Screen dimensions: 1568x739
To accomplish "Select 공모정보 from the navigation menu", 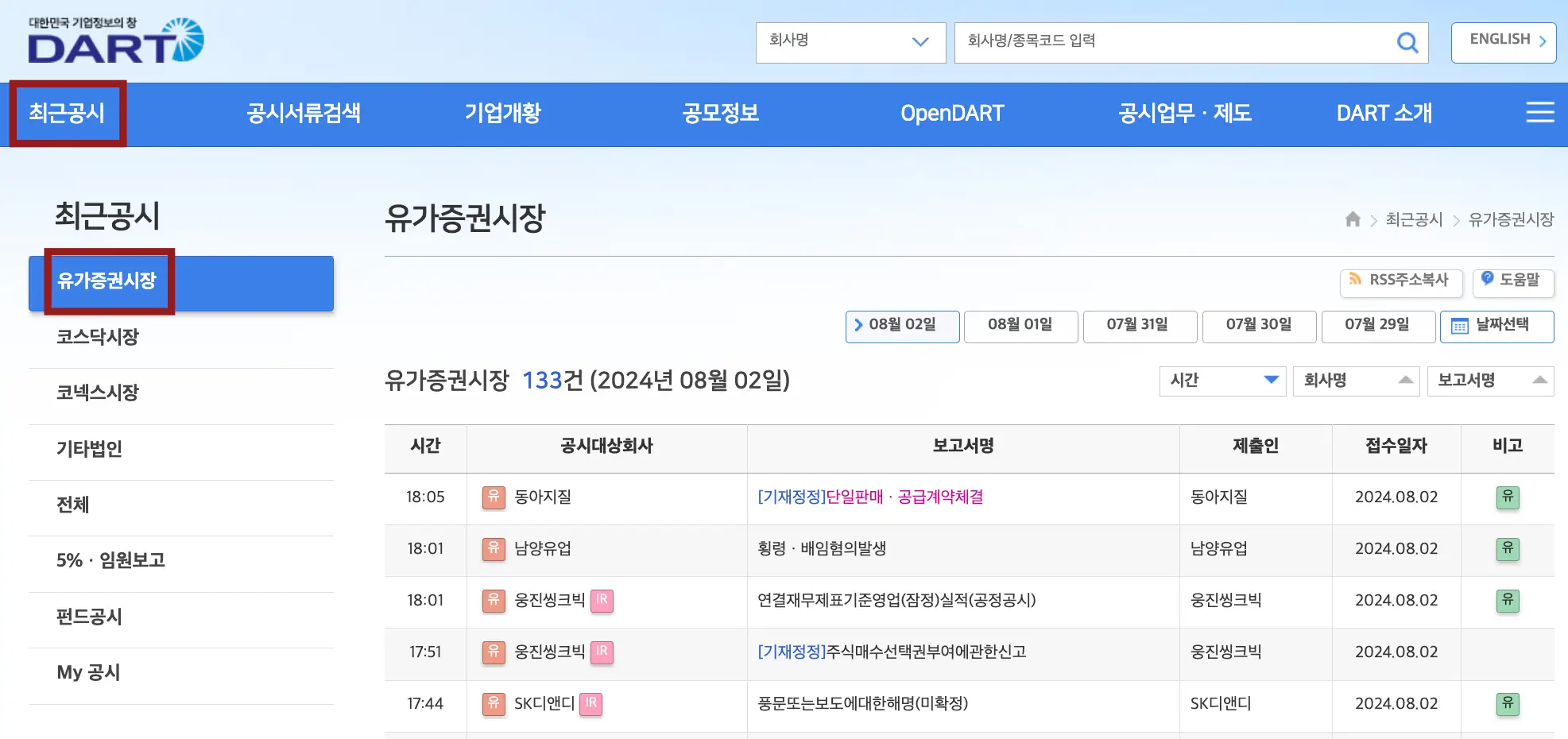I will pyautogui.click(x=719, y=113).
